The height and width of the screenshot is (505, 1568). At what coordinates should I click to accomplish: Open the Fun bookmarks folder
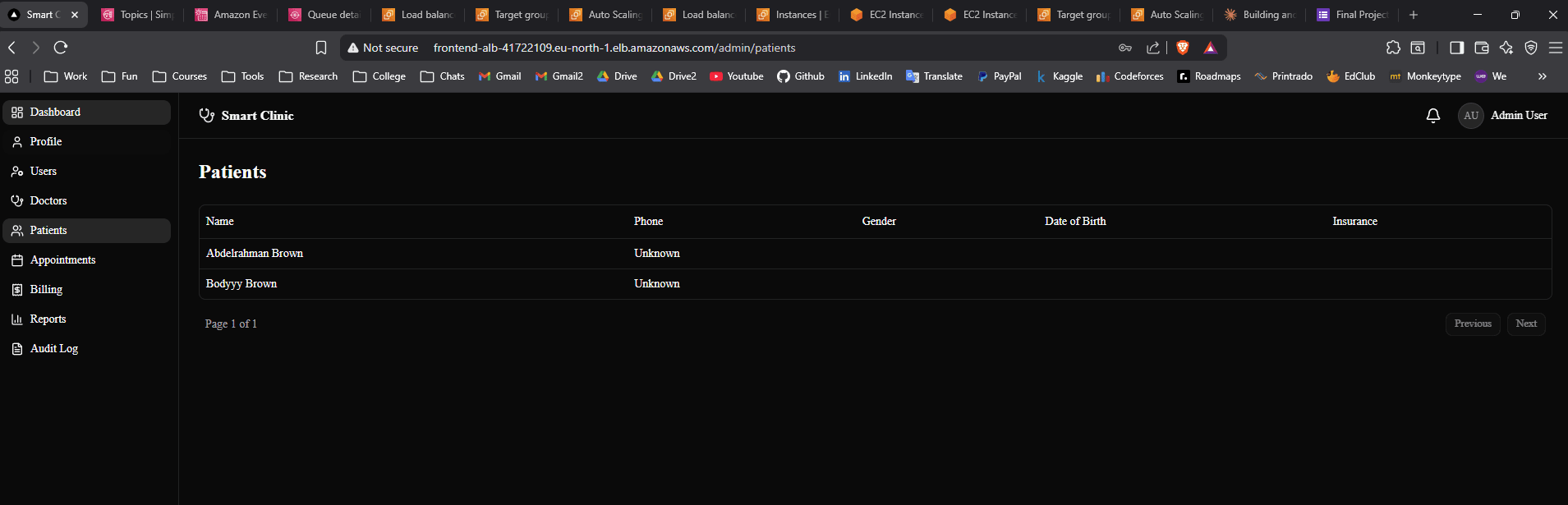coord(120,76)
